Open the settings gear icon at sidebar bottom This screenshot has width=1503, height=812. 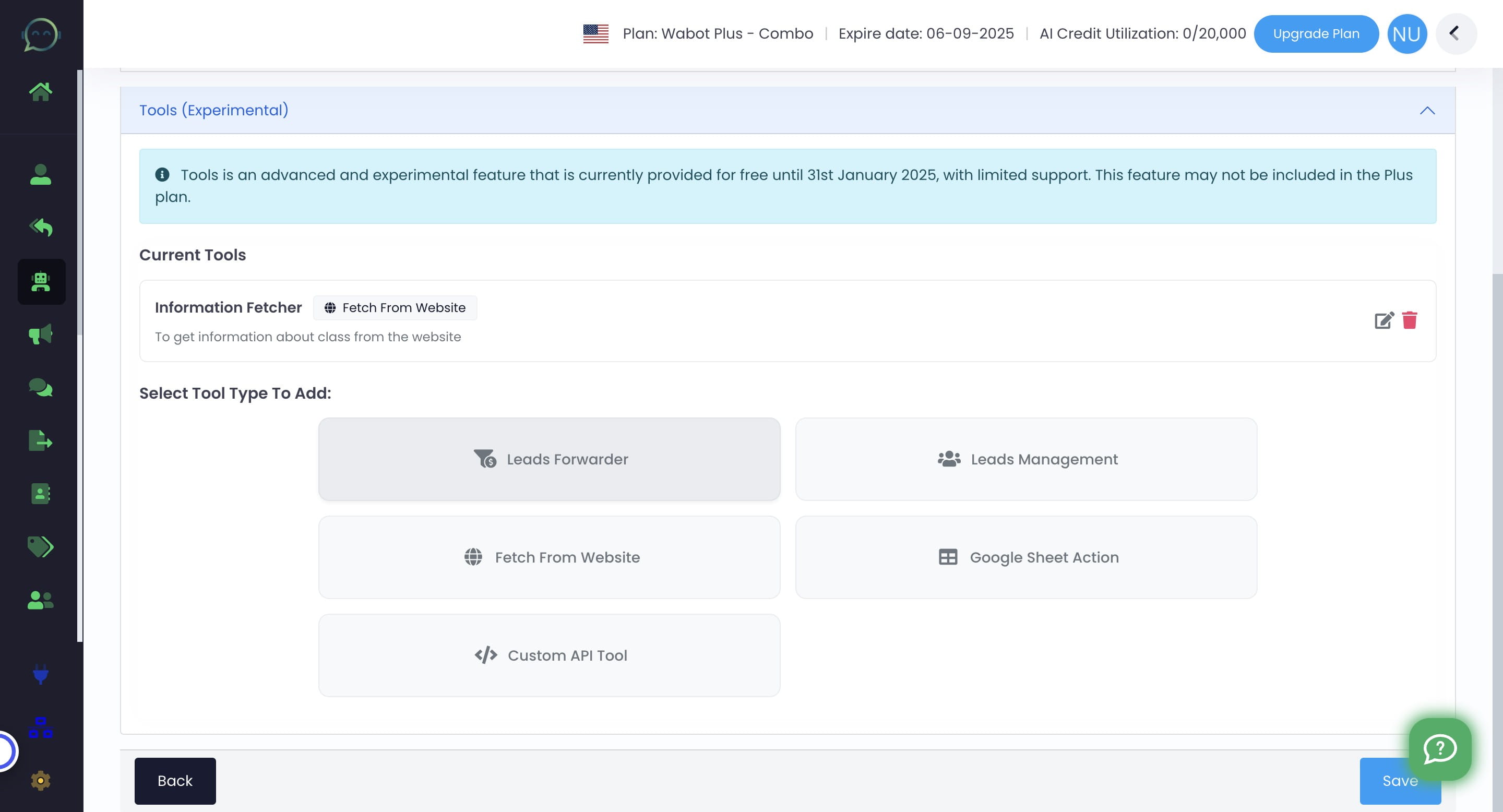tap(41, 780)
